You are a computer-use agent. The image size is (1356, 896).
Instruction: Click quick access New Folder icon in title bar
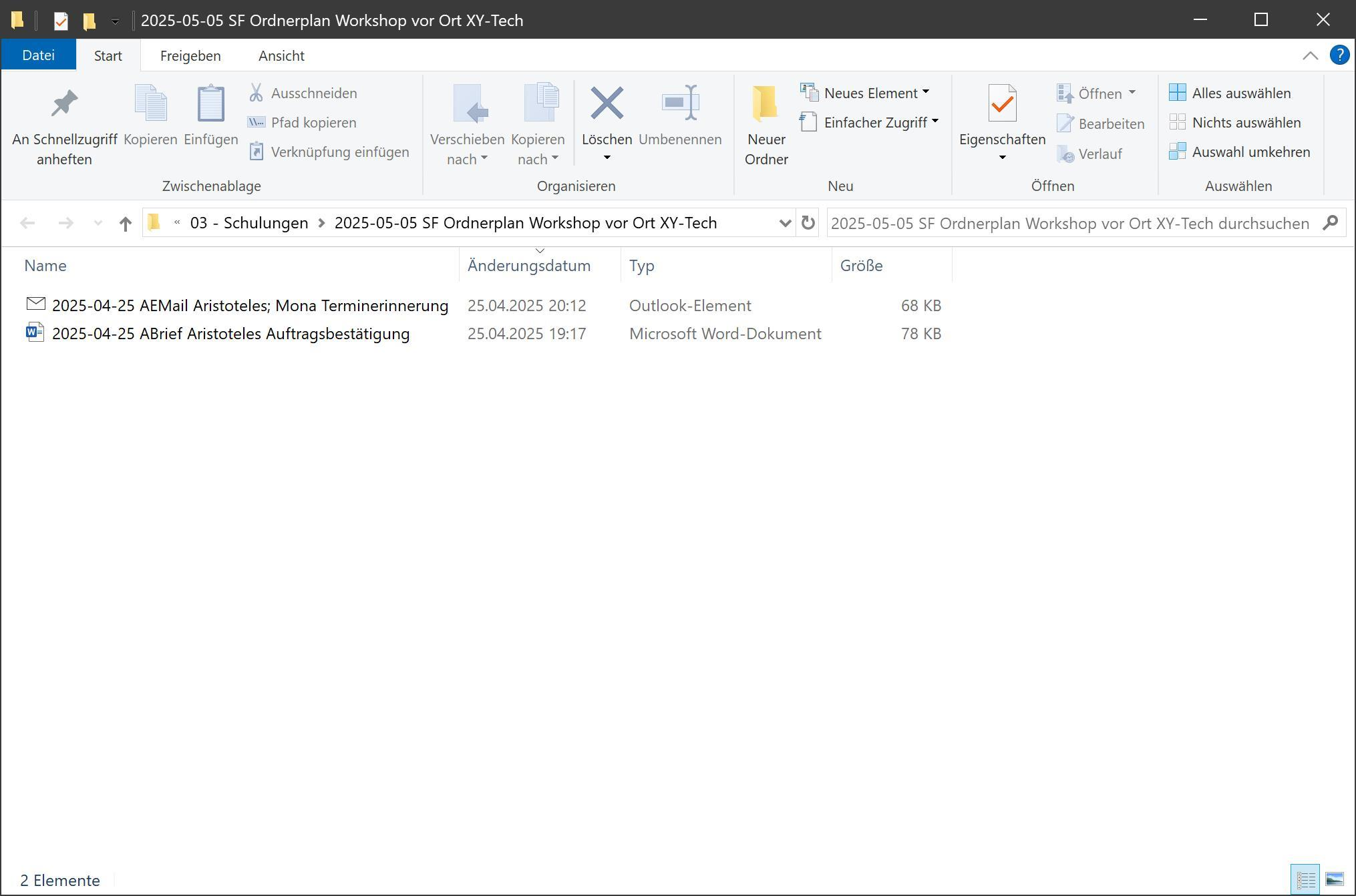point(89,21)
